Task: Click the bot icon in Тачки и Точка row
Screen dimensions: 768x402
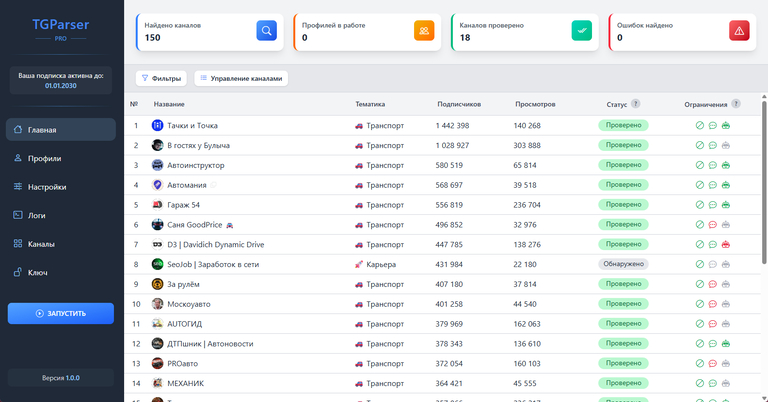Action: pyautogui.click(x=726, y=125)
